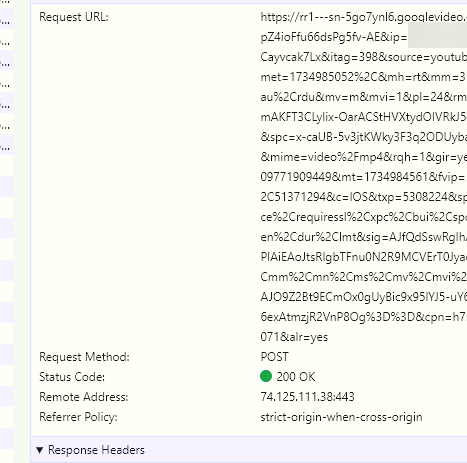
Task: Click the 200 OK status text
Action: pos(296,377)
